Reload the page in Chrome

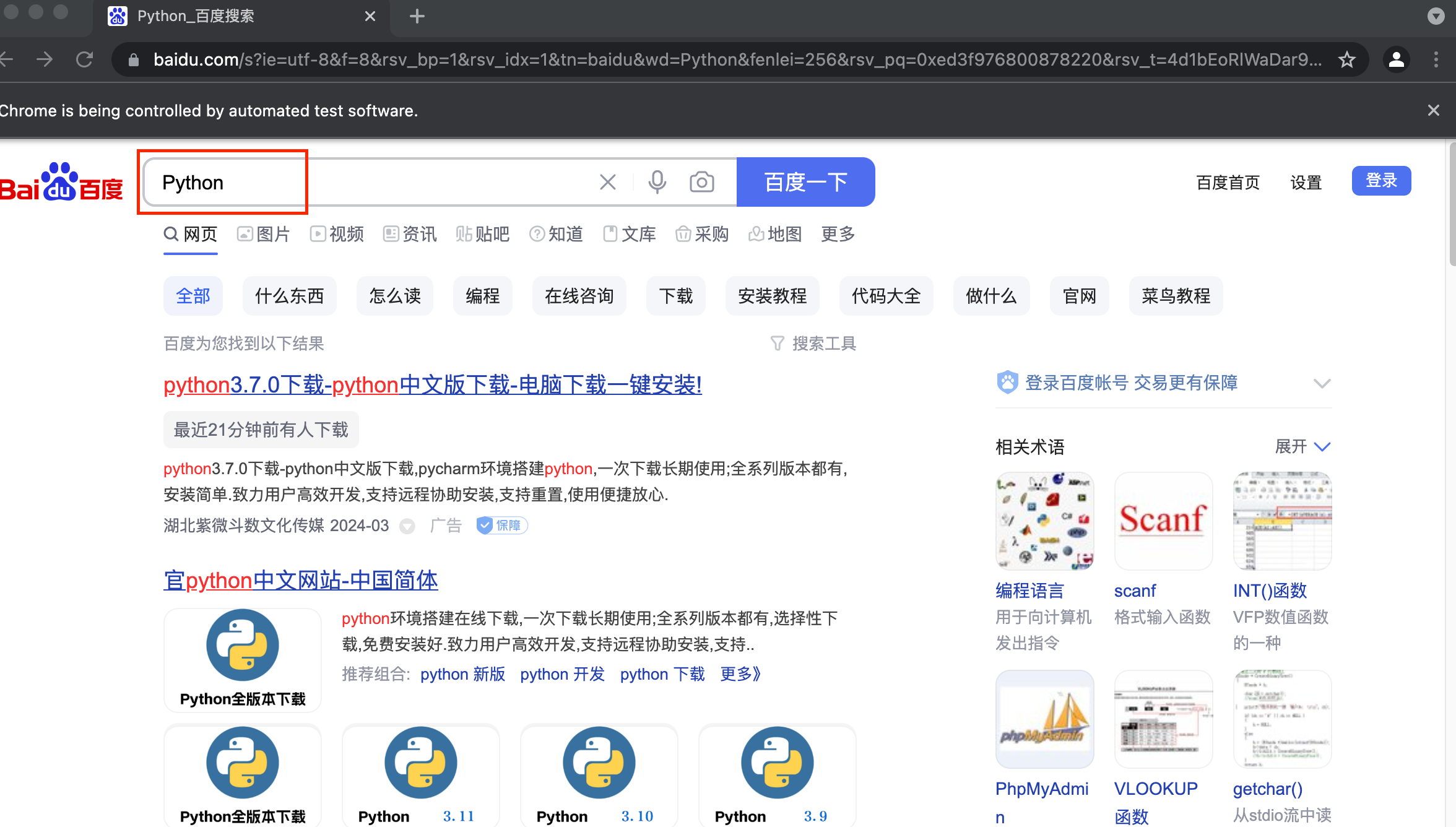click(85, 59)
